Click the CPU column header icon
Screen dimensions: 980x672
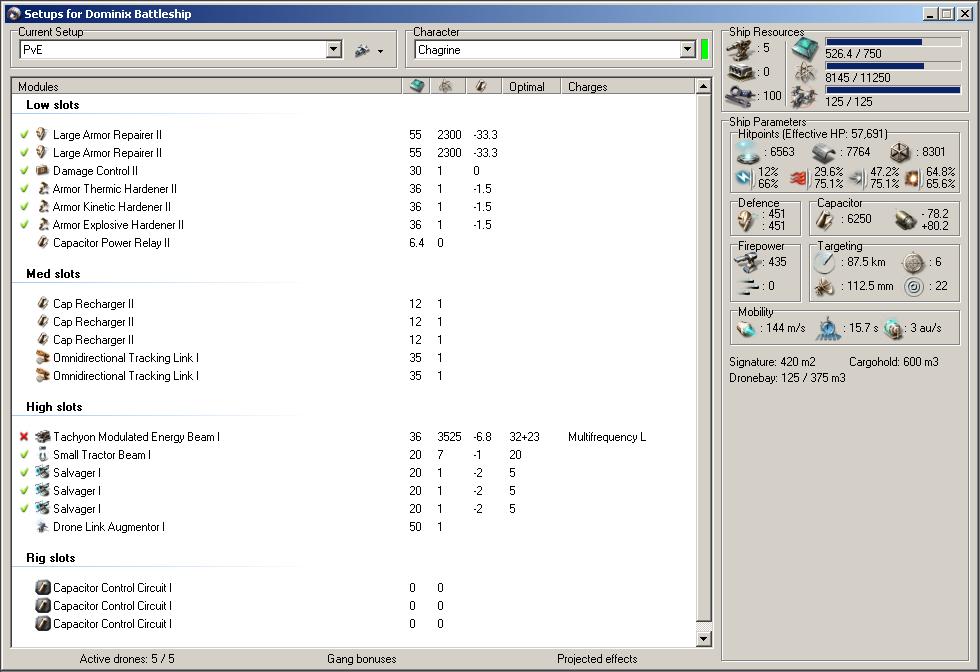(416, 87)
